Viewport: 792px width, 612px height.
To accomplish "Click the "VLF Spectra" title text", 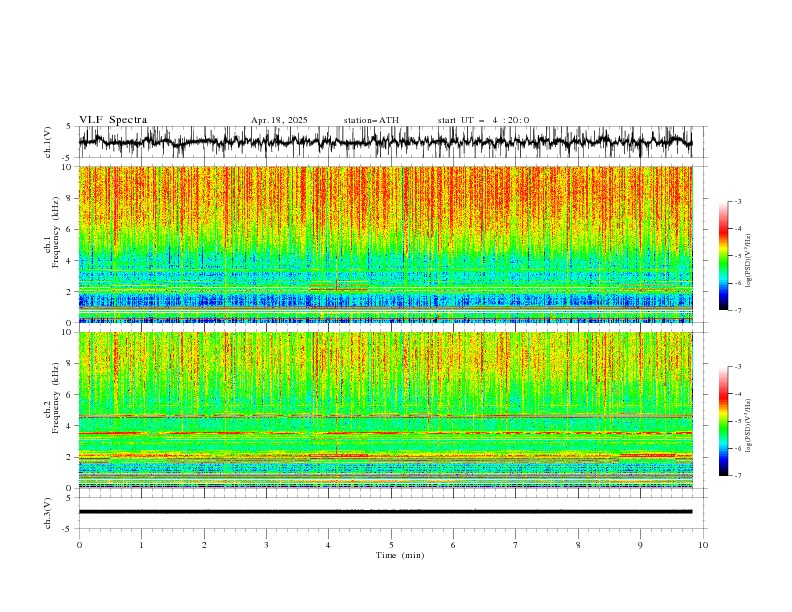I will 113,120.
